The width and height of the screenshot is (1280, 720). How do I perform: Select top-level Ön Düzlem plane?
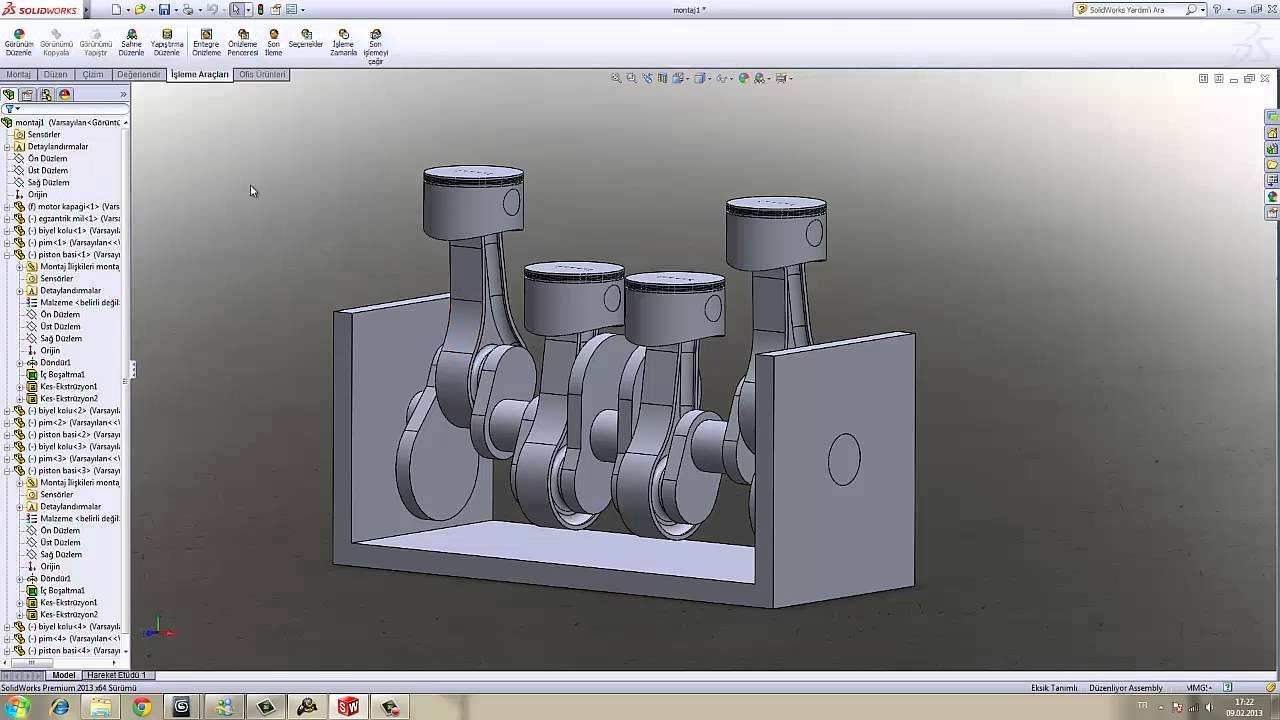point(47,159)
